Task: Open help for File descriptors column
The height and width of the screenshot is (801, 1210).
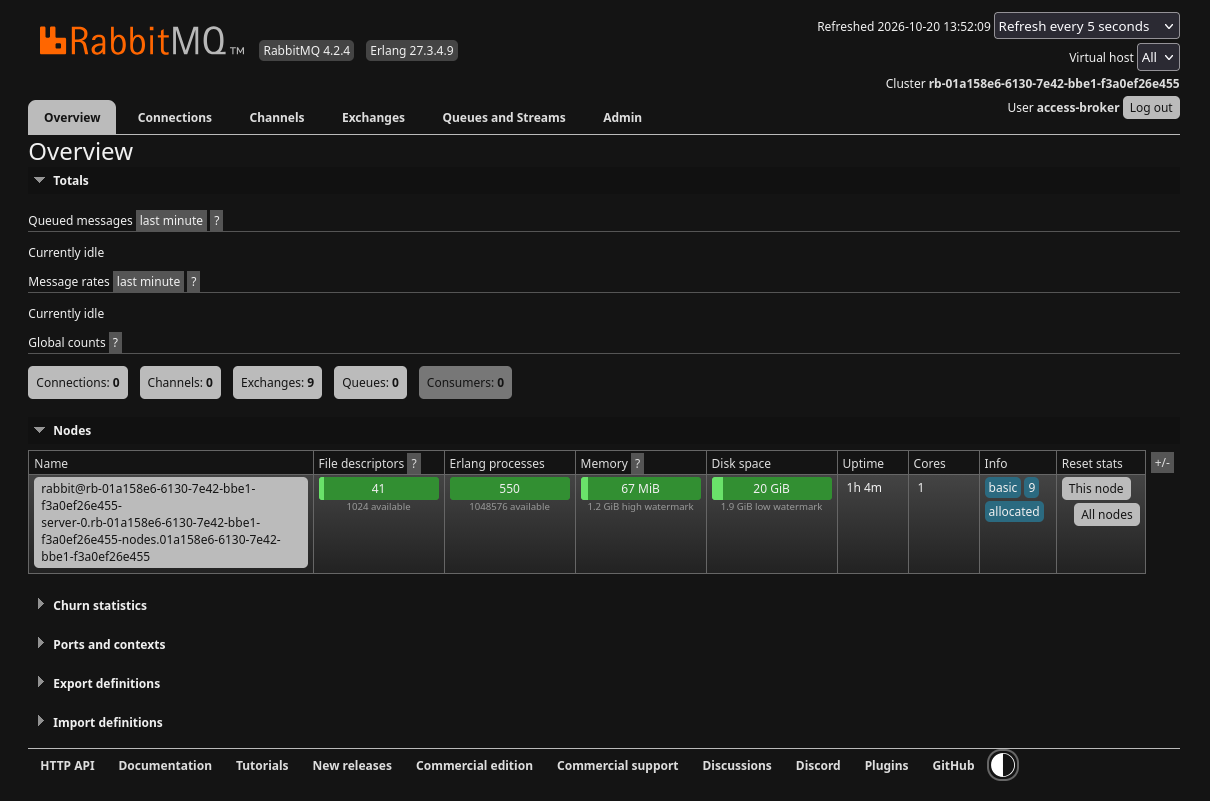Action: click(414, 464)
